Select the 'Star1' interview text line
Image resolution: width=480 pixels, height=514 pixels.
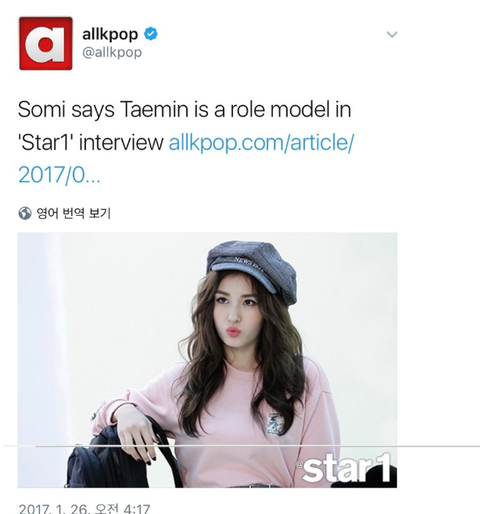[91, 142]
